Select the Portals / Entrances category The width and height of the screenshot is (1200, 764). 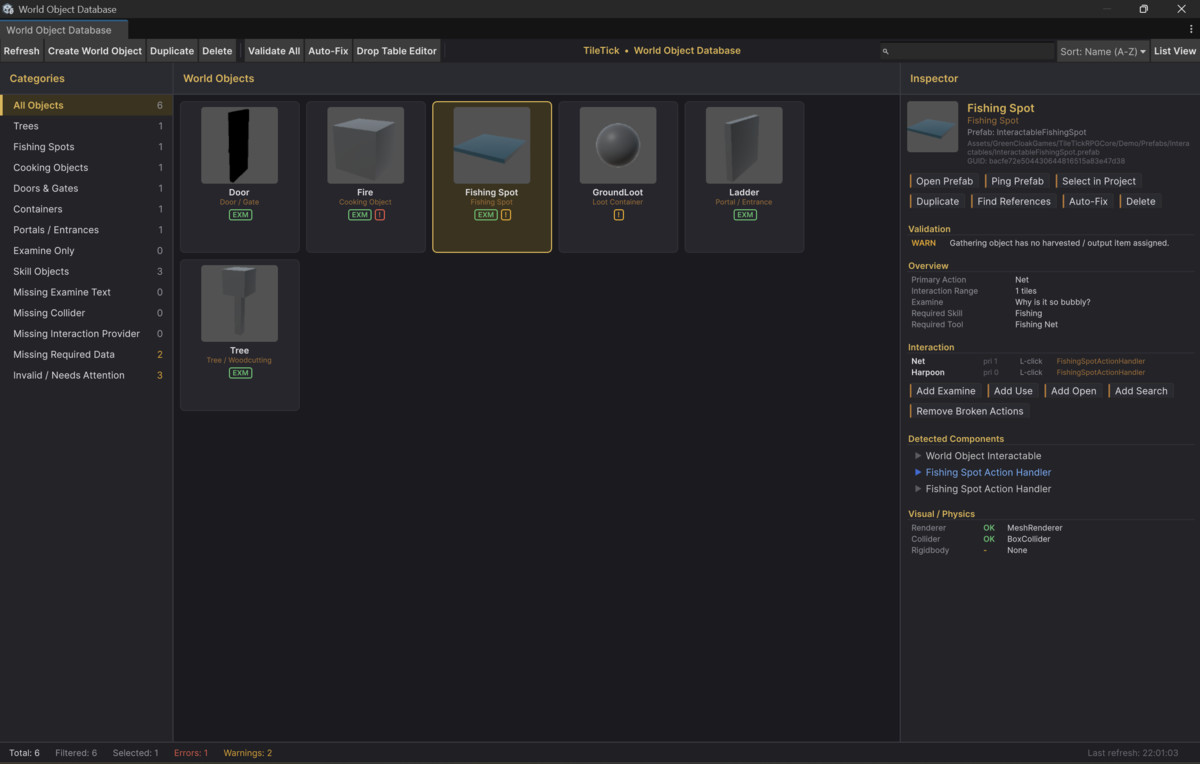(x=86, y=230)
